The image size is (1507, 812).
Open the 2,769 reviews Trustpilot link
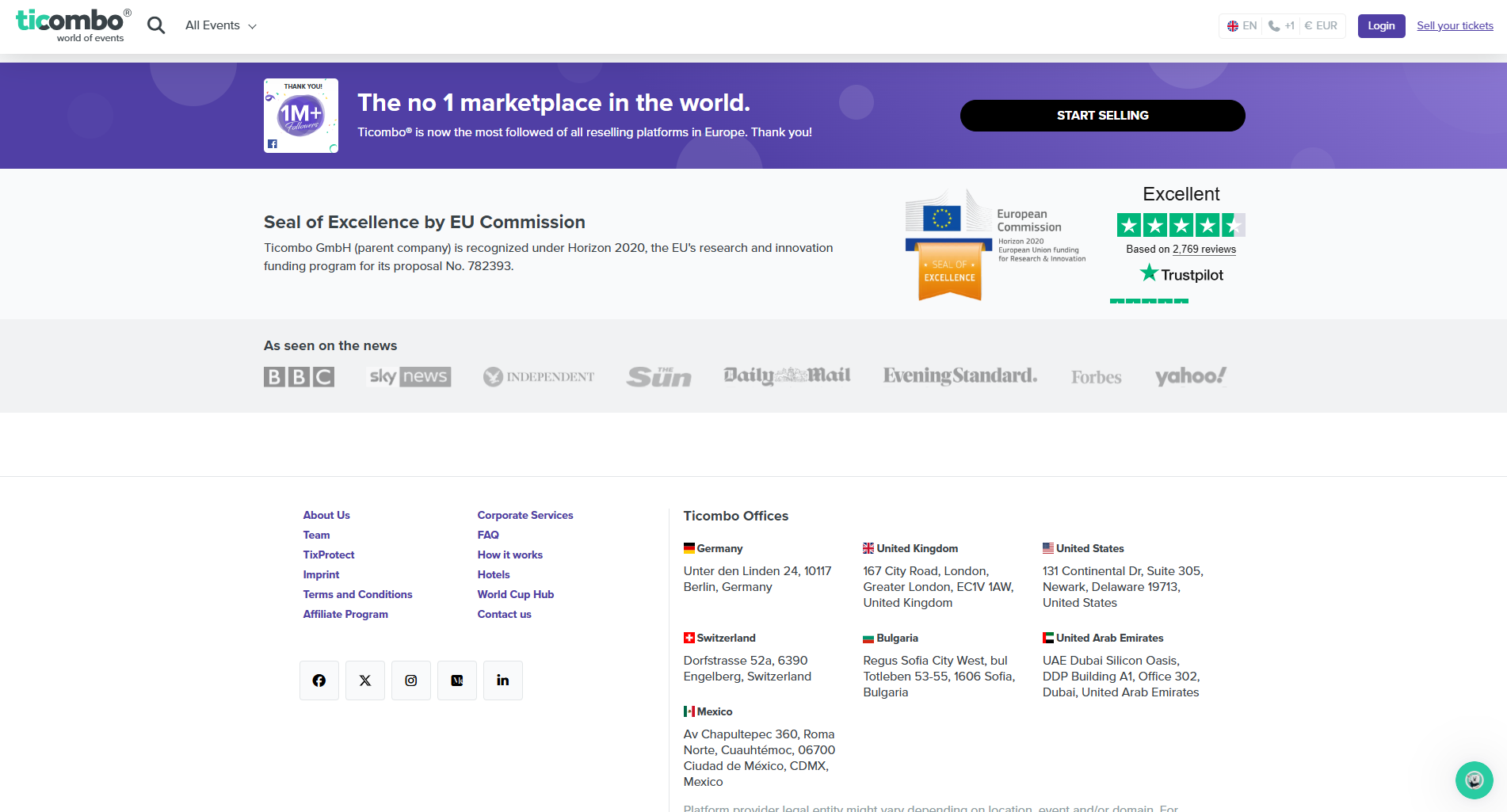1204,249
